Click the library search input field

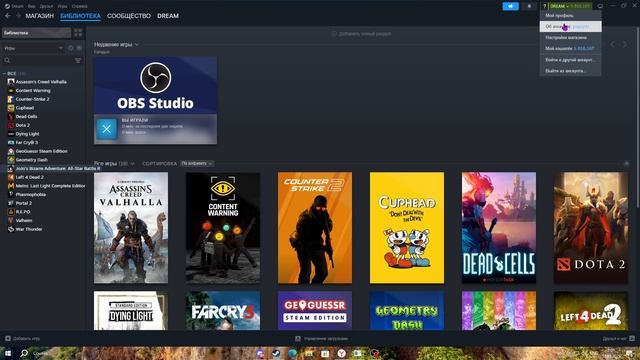(42, 60)
